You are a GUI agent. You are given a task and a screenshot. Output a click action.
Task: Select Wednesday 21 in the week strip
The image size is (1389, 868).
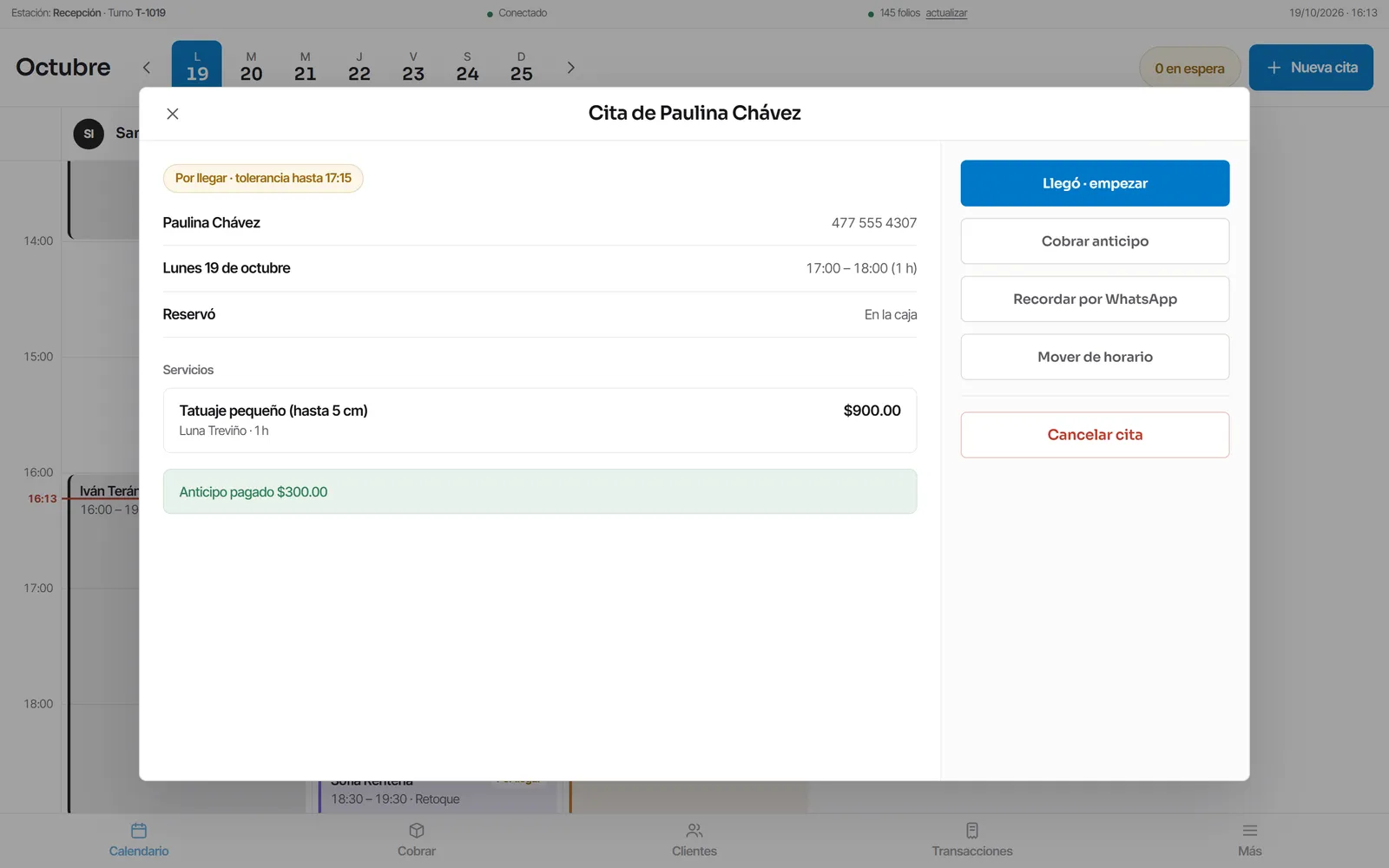point(305,67)
